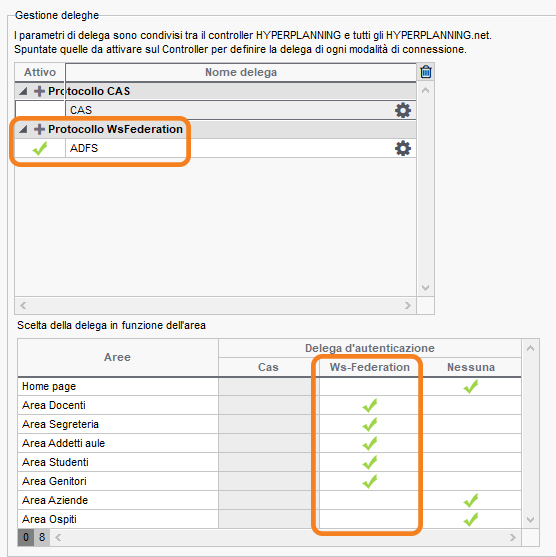Add delegation with plus next to Protocollo CAS

(x=39, y=91)
